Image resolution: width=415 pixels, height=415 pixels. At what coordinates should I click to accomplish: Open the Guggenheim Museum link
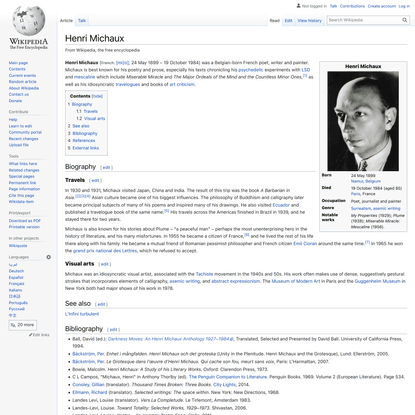pos(377,281)
